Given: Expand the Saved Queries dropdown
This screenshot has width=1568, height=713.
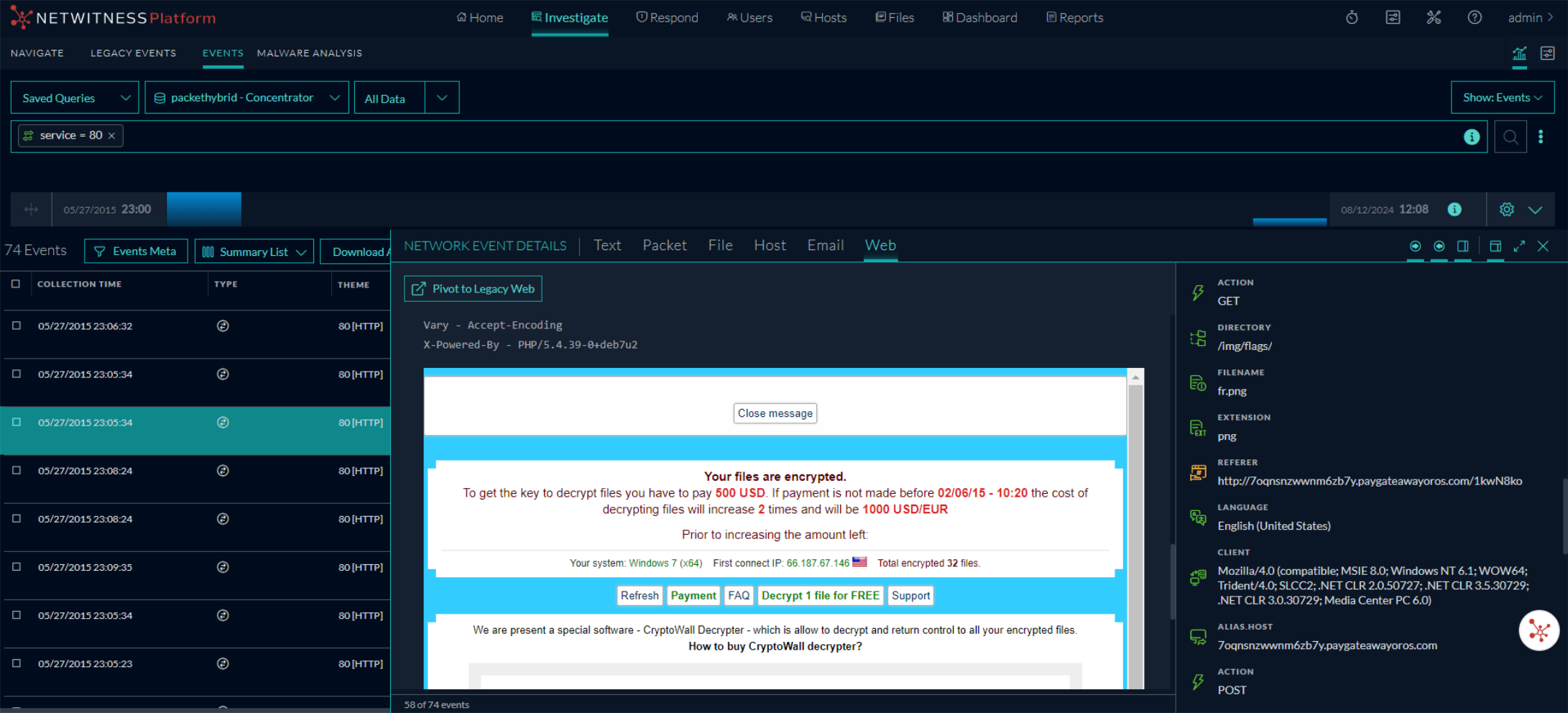Looking at the screenshot, I should [75, 98].
